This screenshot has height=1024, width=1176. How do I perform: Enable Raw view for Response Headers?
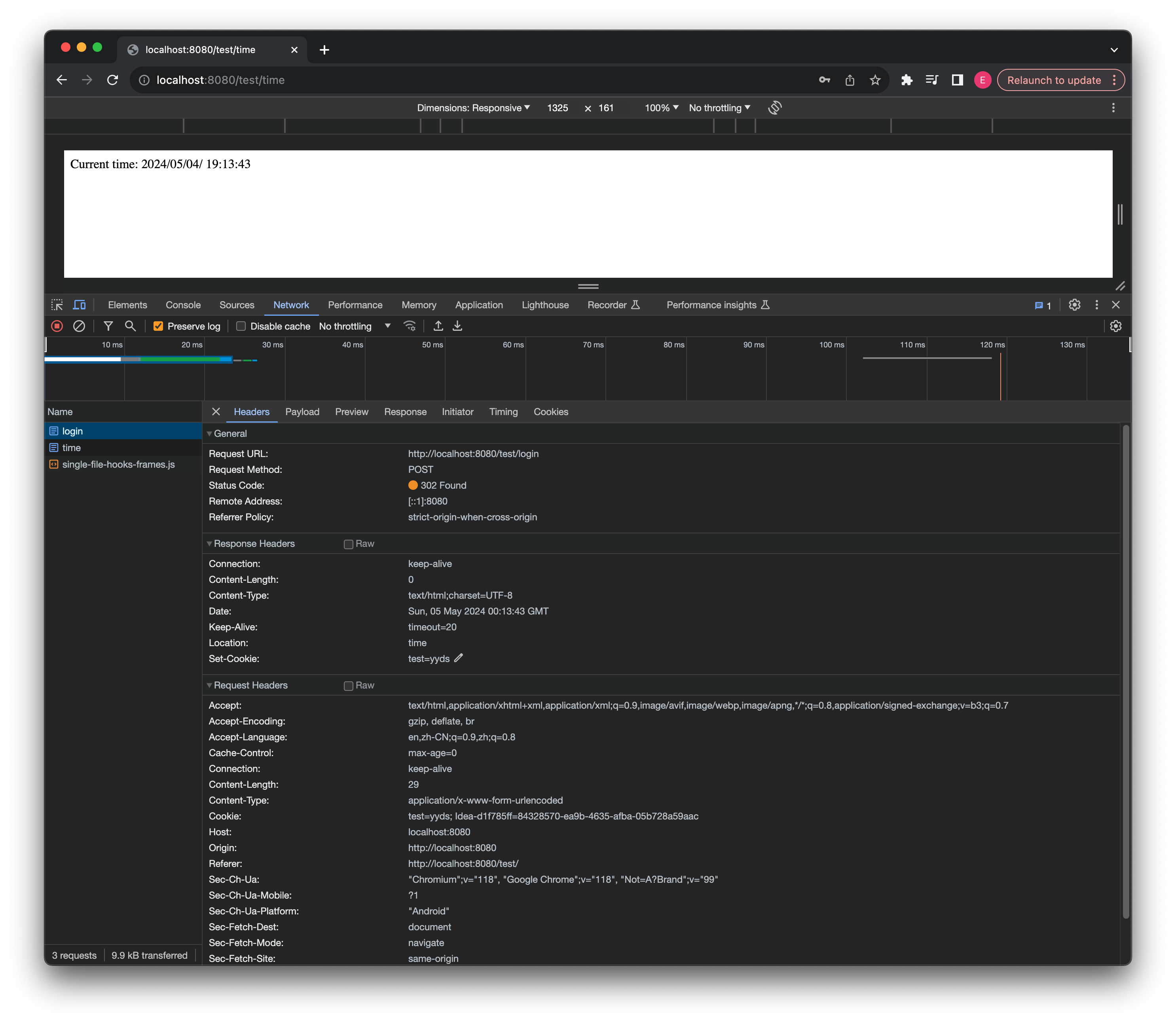coord(349,543)
